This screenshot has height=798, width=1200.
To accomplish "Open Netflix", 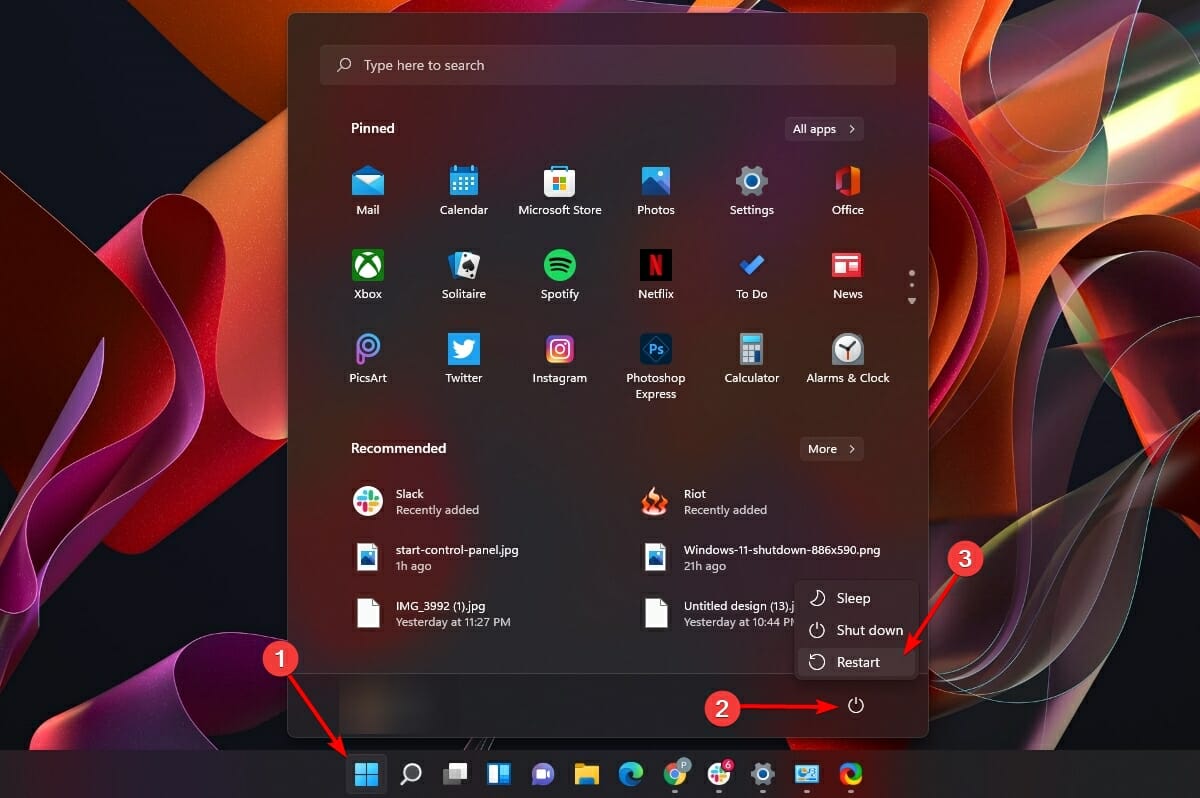I will tap(655, 274).
